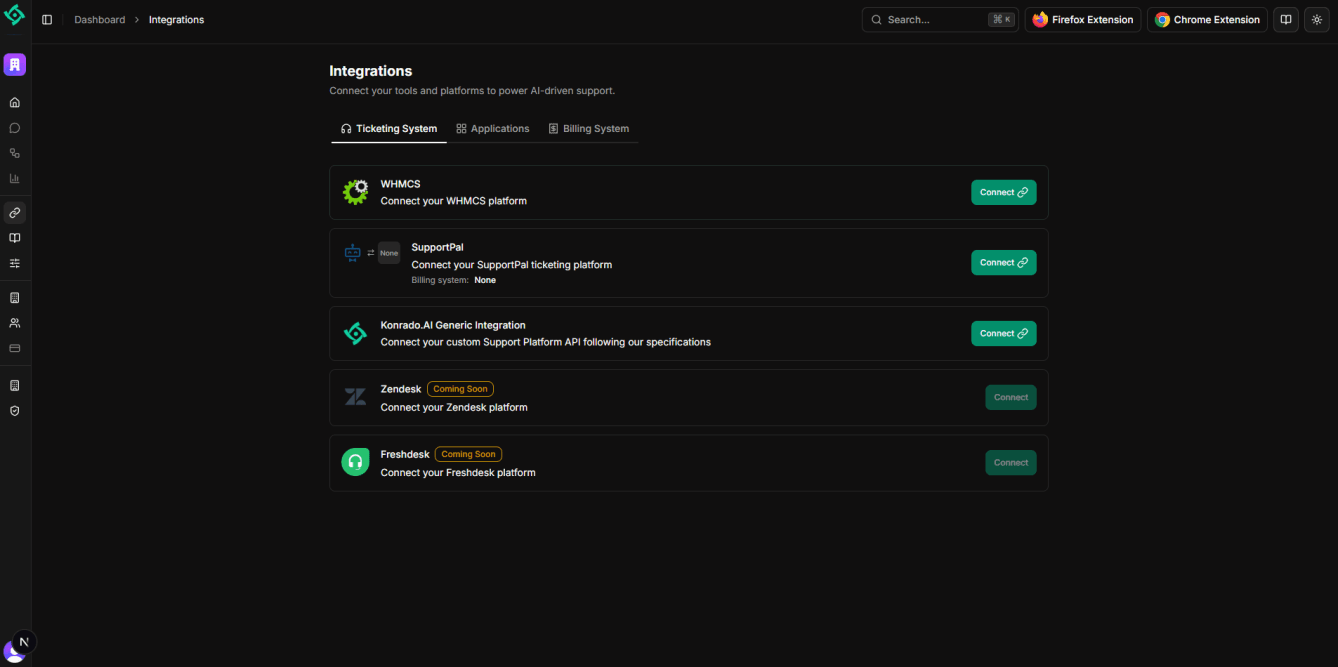
Task: Connect the Konrado.AI Generic Integration
Action: [1004, 334]
